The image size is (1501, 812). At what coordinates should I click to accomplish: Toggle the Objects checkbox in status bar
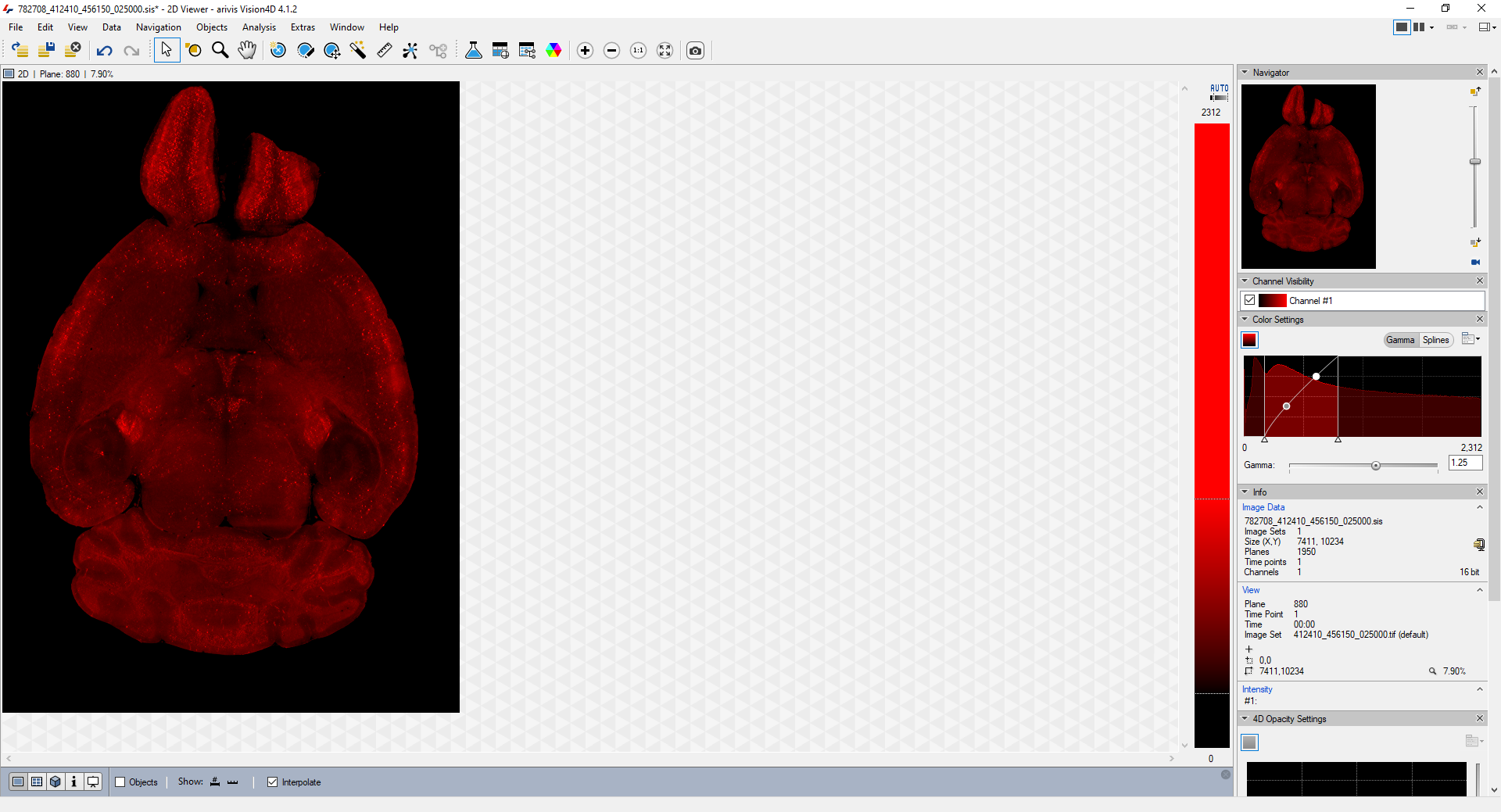pyautogui.click(x=121, y=782)
